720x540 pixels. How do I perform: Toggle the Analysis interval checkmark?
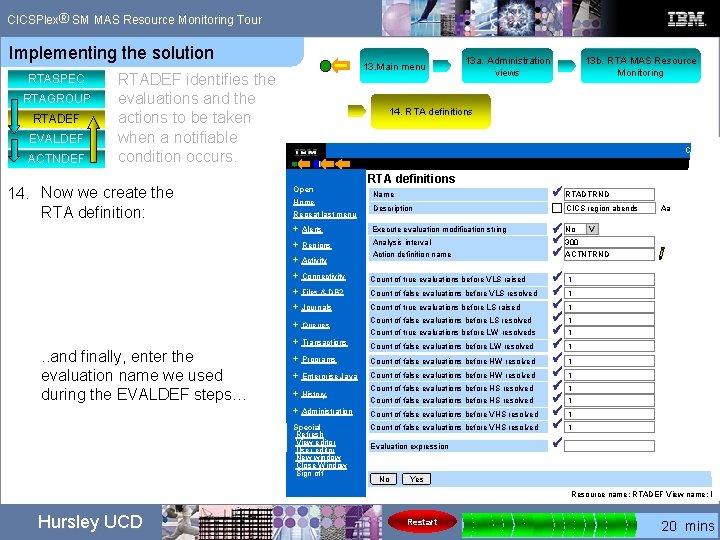[557, 239]
